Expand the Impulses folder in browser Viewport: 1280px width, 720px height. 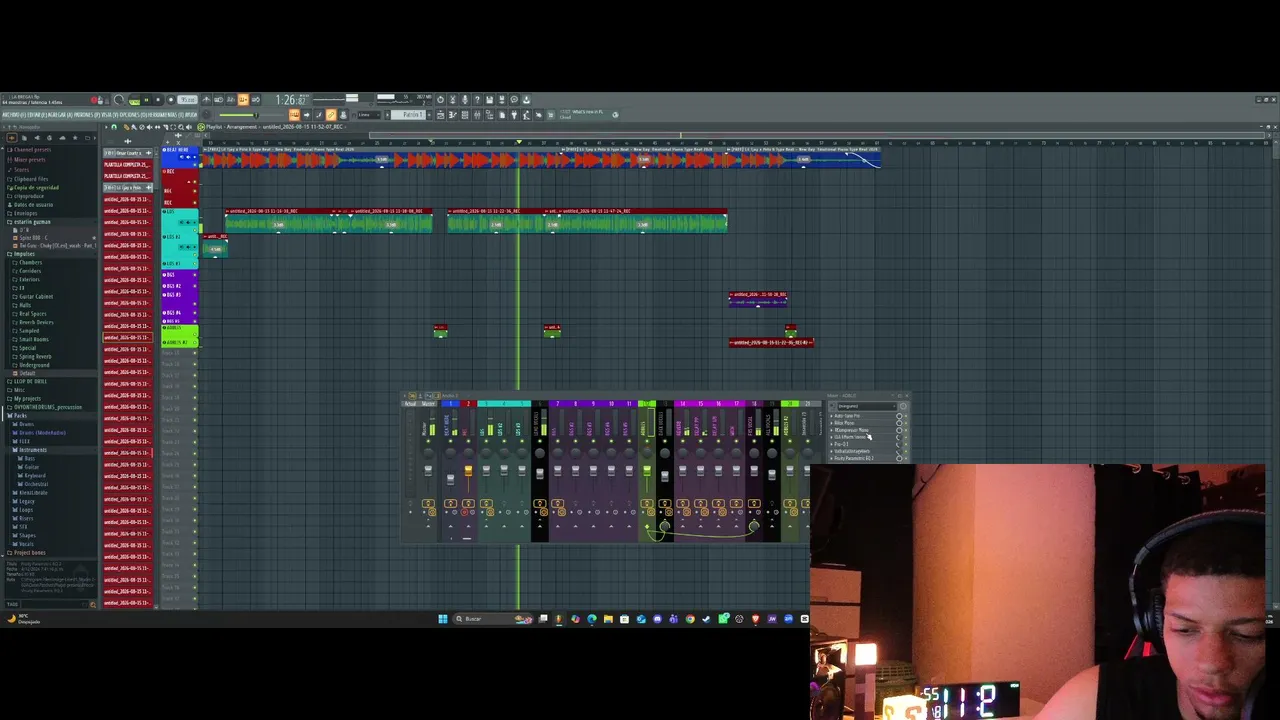point(24,254)
